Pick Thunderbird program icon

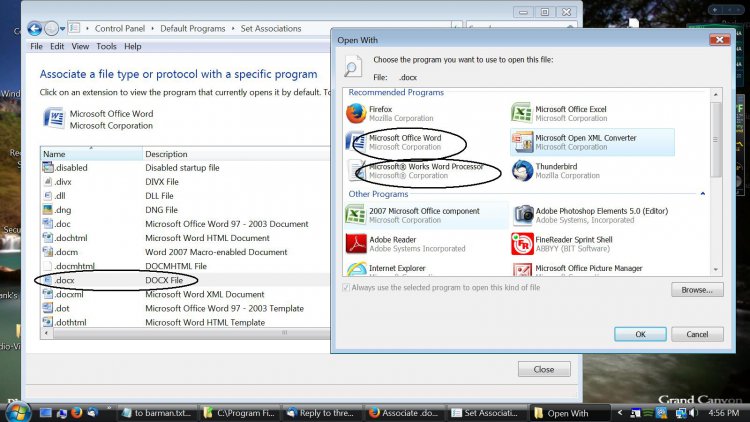point(522,171)
